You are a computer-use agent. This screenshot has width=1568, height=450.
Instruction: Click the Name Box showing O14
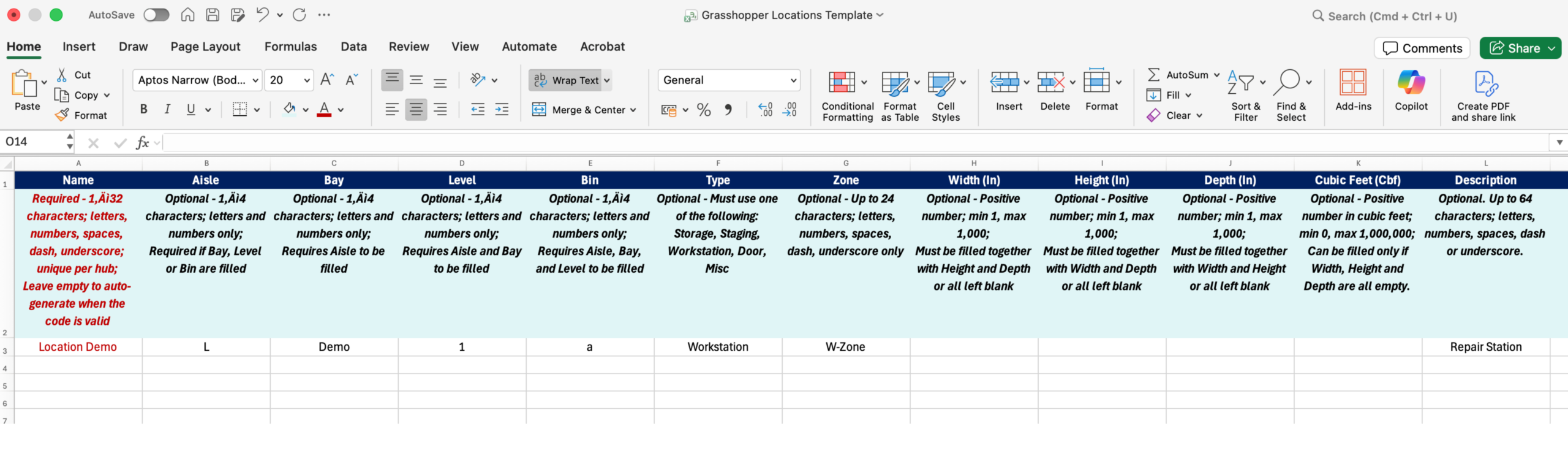(x=34, y=142)
